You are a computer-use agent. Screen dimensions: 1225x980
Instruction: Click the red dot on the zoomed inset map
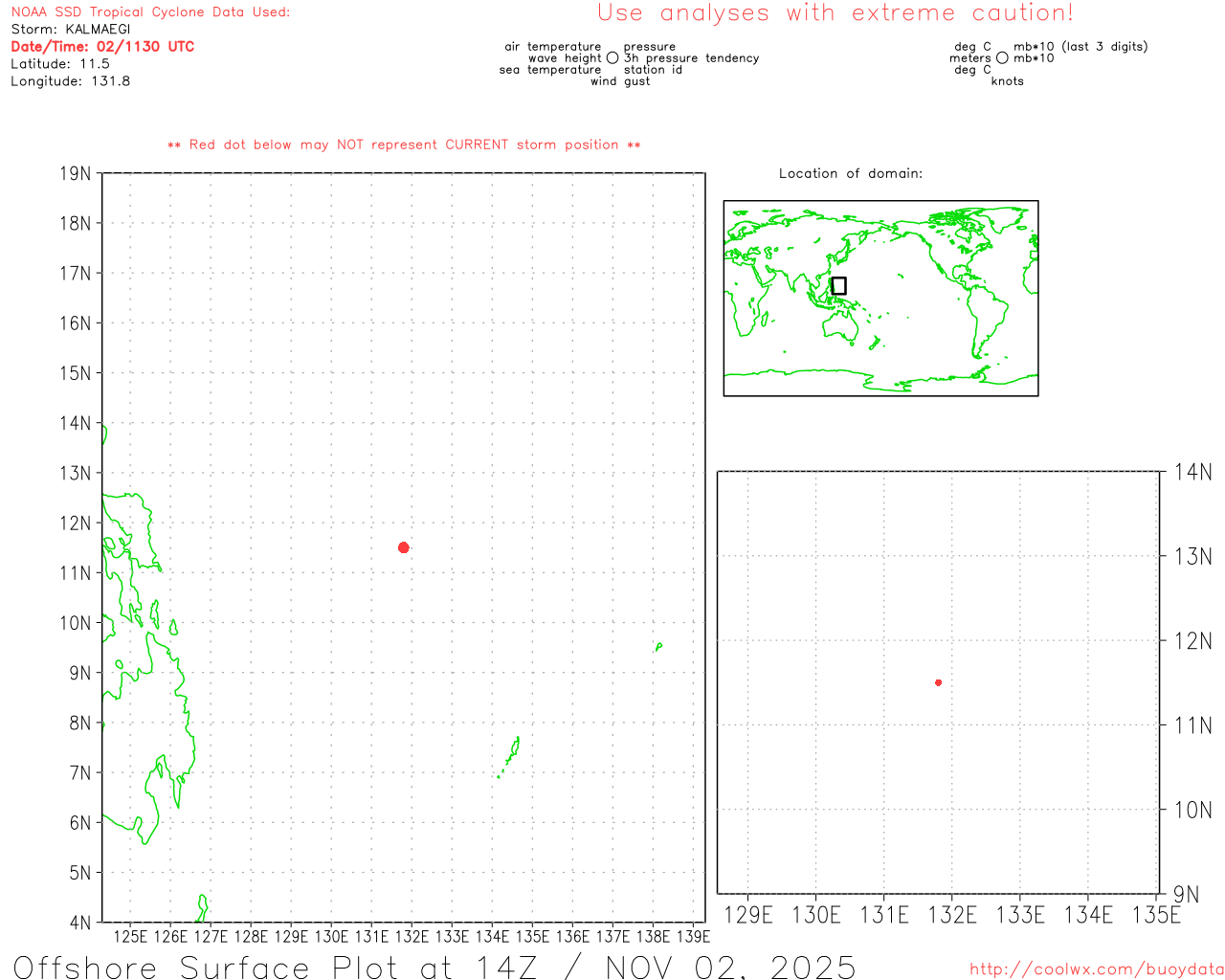point(938,682)
